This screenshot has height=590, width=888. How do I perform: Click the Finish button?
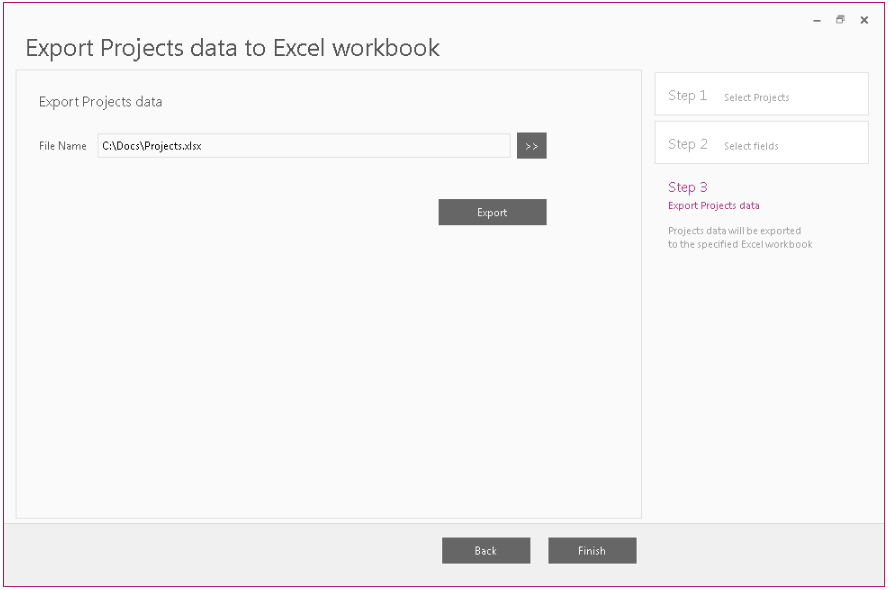click(x=592, y=550)
